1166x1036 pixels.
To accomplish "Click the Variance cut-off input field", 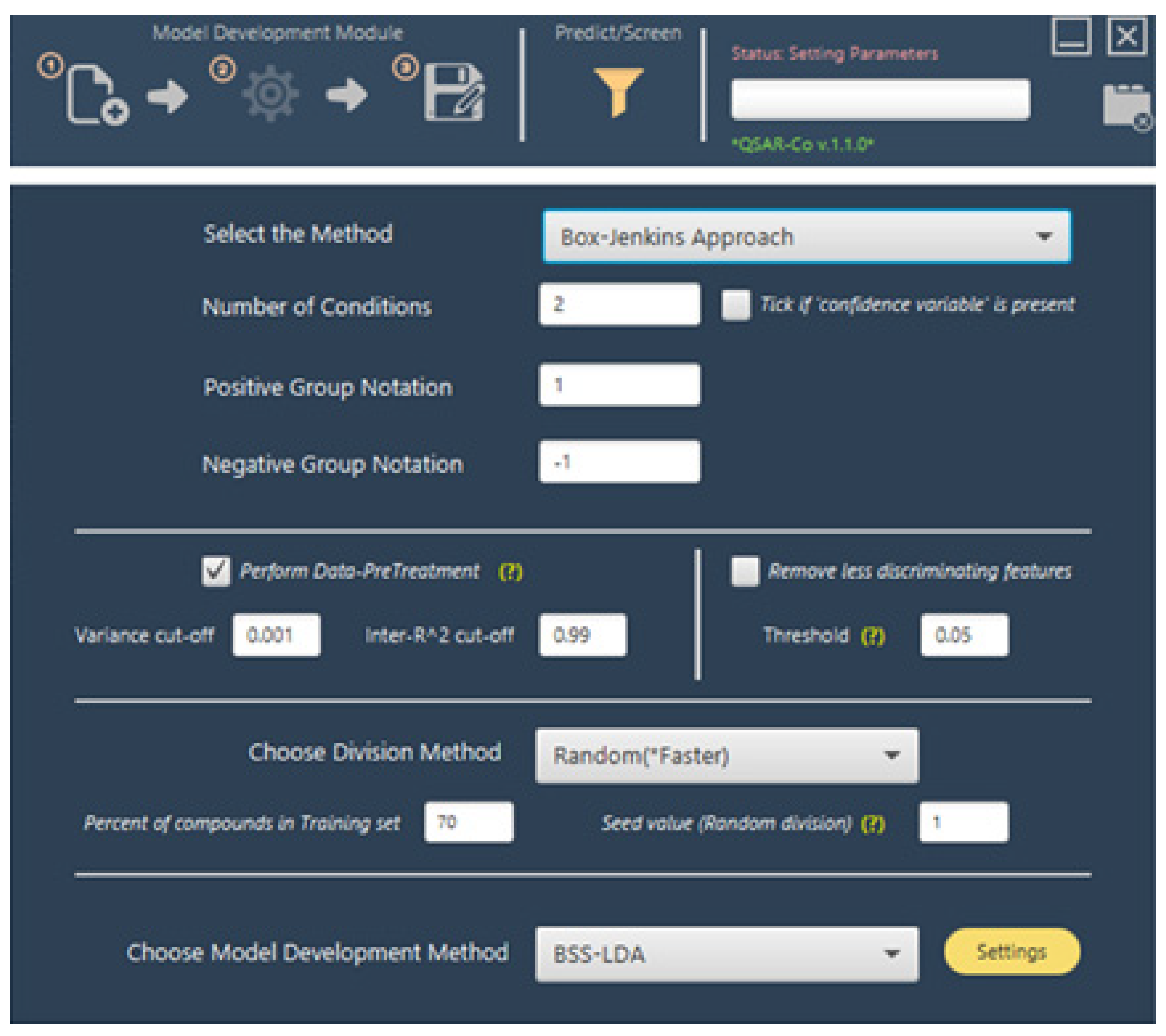I will point(276,635).
